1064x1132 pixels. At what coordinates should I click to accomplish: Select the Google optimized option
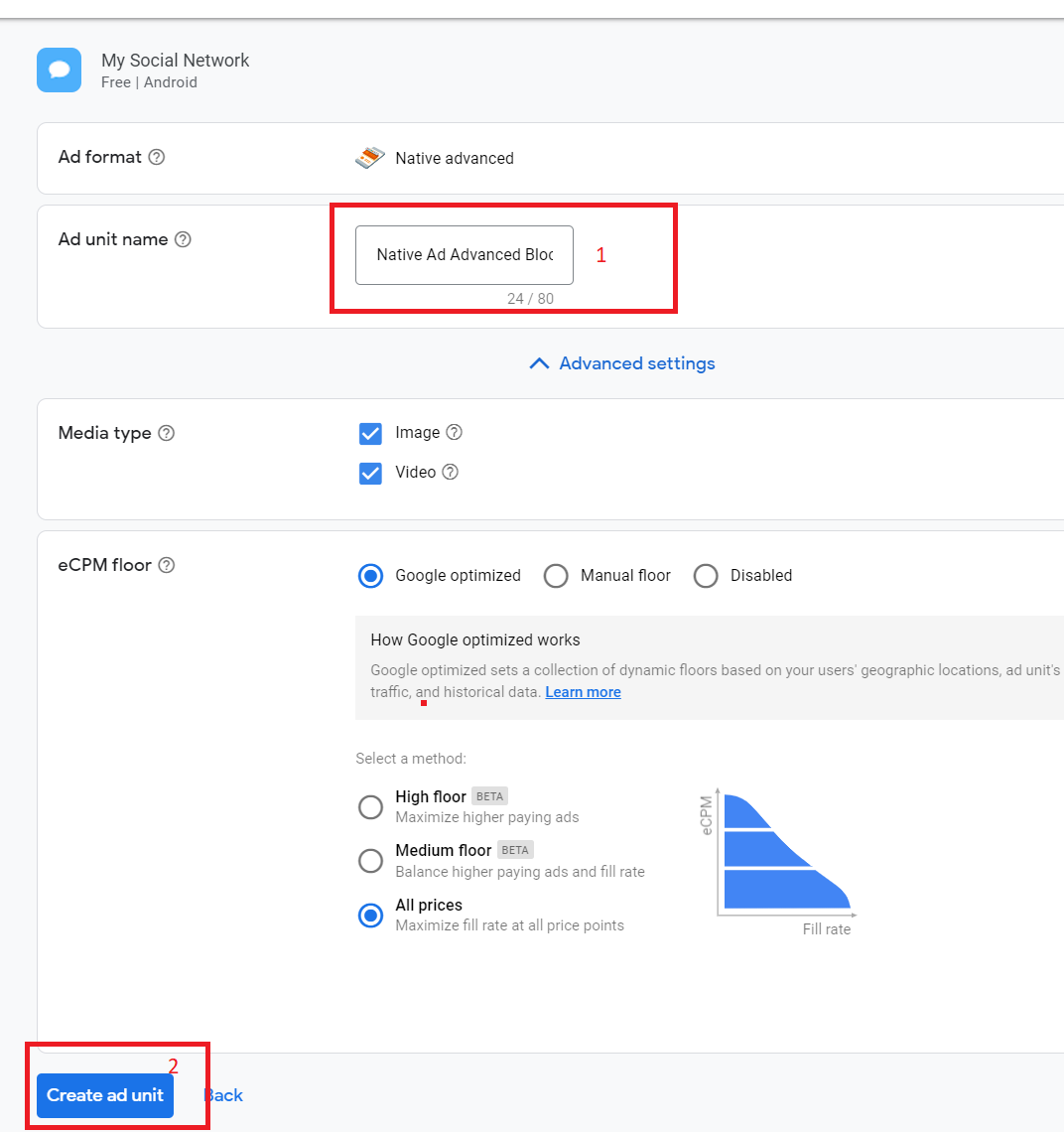pyautogui.click(x=370, y=576)
